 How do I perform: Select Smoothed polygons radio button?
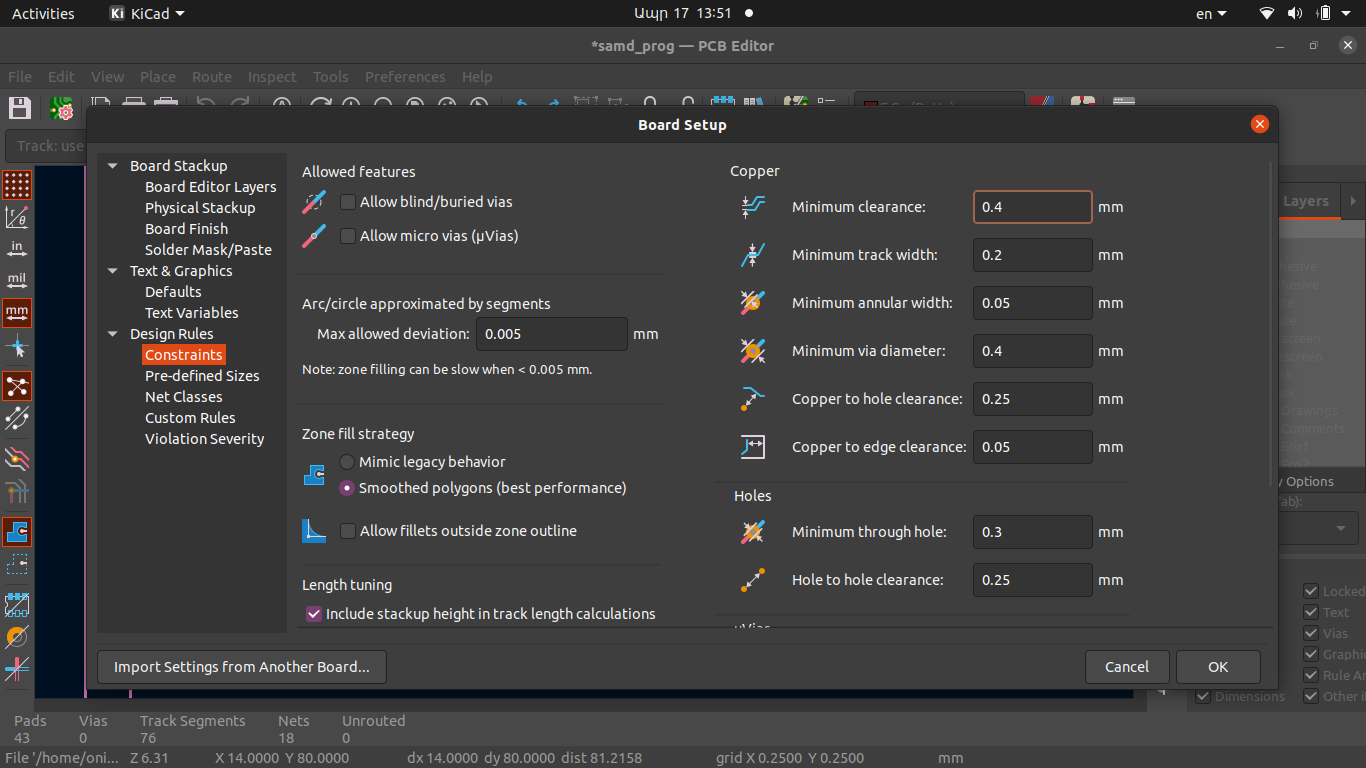pyautogui.click(x=347, y=488)
